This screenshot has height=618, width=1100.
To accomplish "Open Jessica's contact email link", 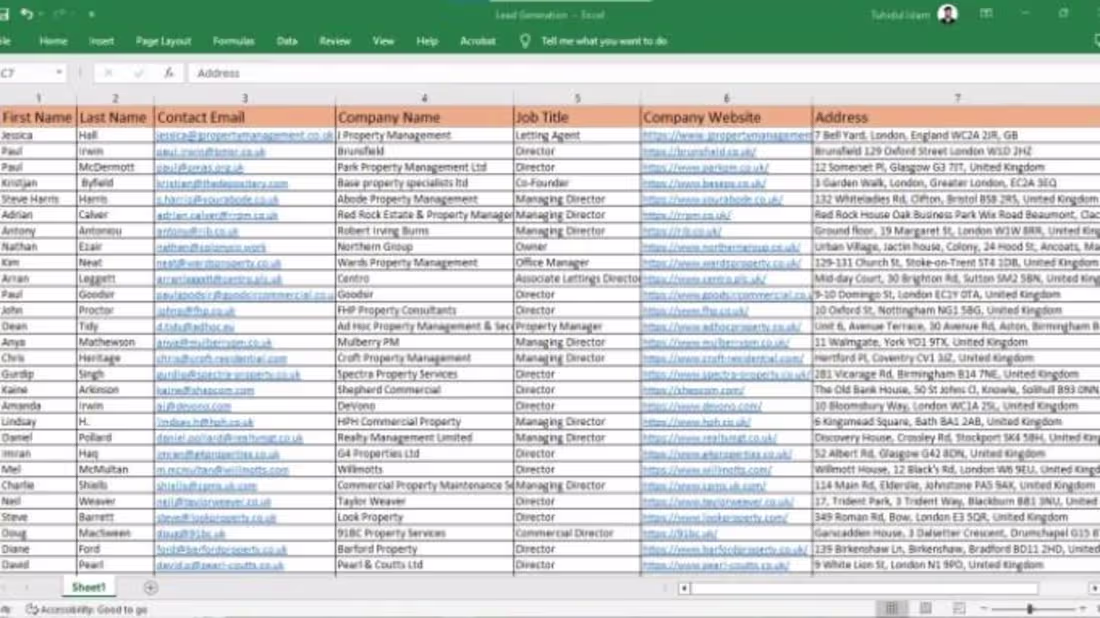I will pos(244,135).
